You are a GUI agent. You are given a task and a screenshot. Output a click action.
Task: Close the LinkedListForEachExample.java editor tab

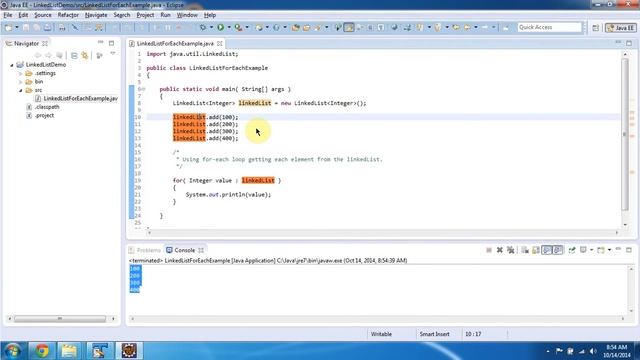[x=220, y=43]
